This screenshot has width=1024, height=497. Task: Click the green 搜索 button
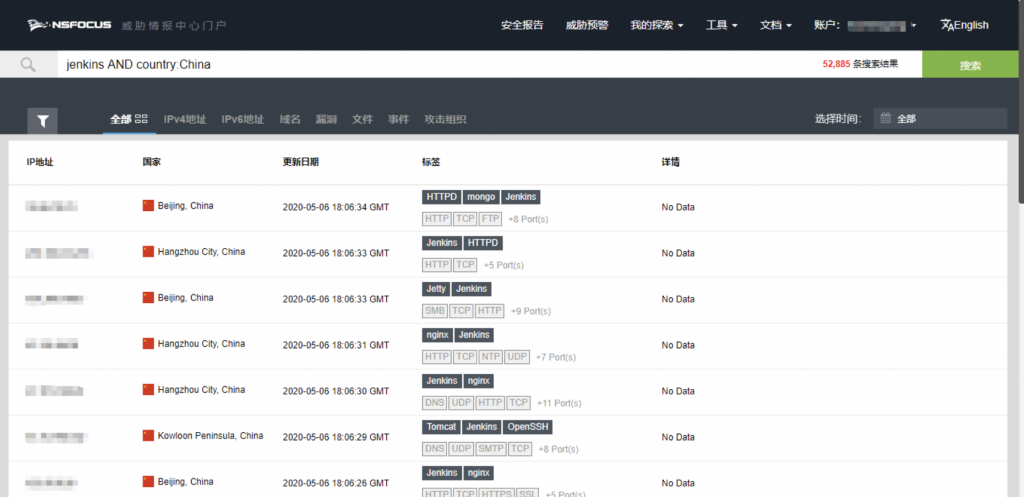(970, 65)
